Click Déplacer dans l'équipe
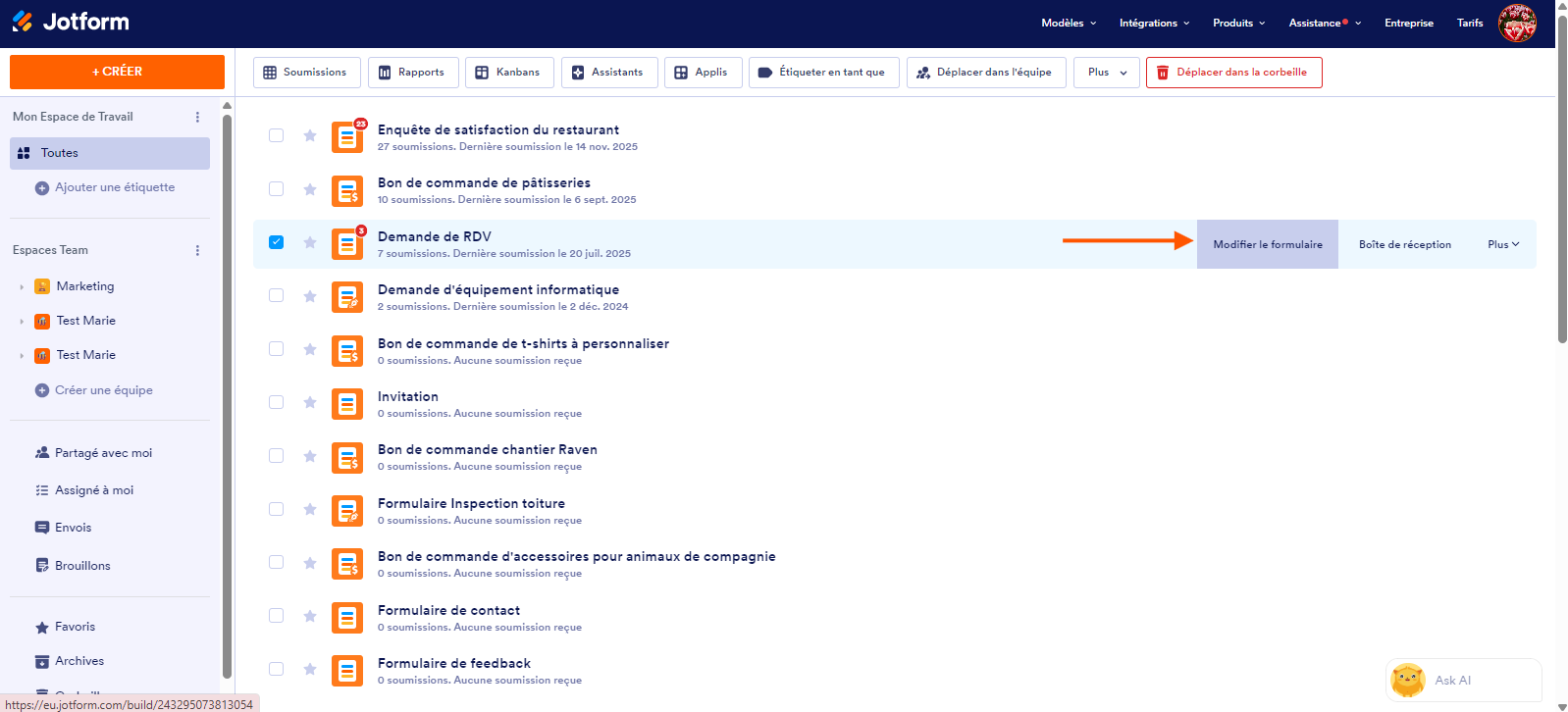Screen dimensions: 1568x712 (986, 73)
